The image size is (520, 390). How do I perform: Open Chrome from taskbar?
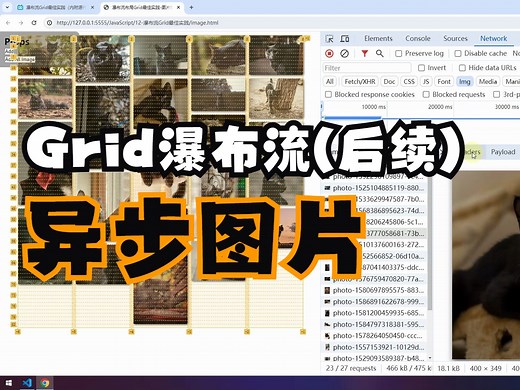[x=45, y=383]
